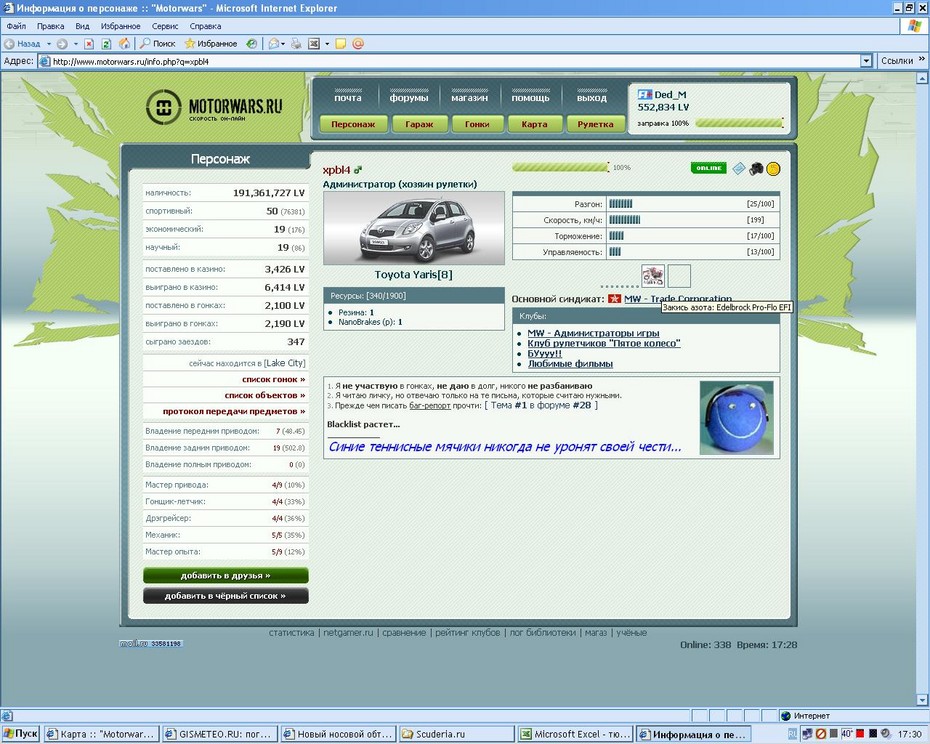
Task: Open the Forward history dropdown arrow
Action: click(75, 43)
